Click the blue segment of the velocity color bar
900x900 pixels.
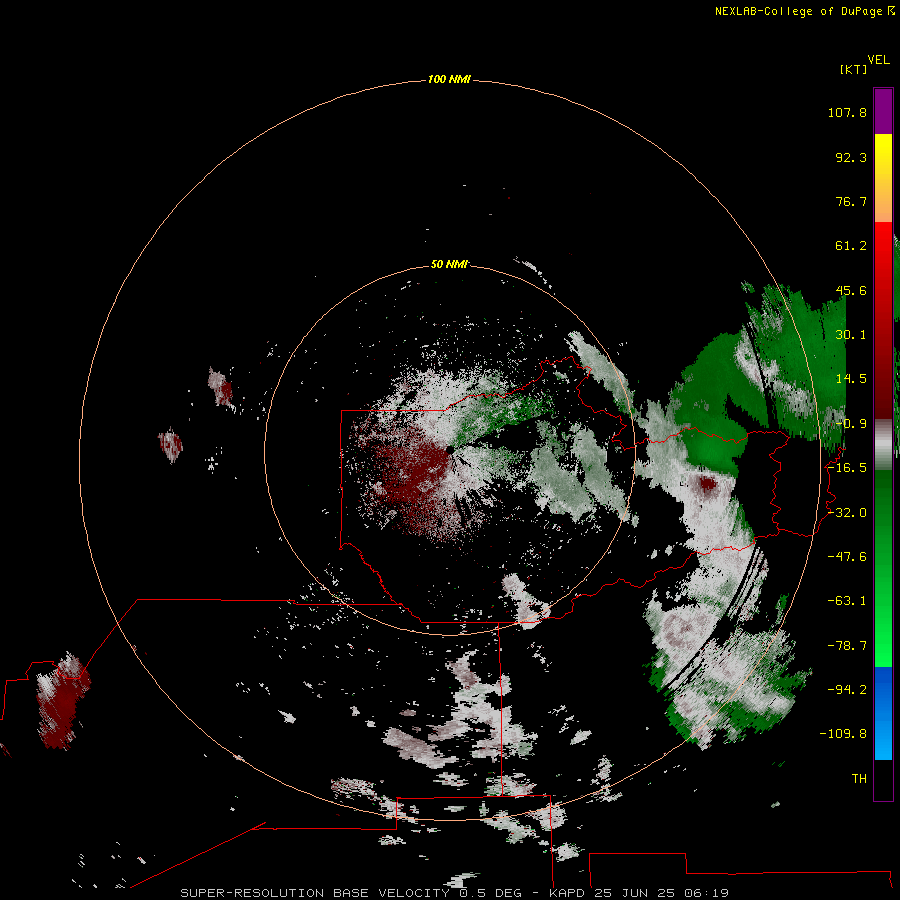[x=883, y=713]
